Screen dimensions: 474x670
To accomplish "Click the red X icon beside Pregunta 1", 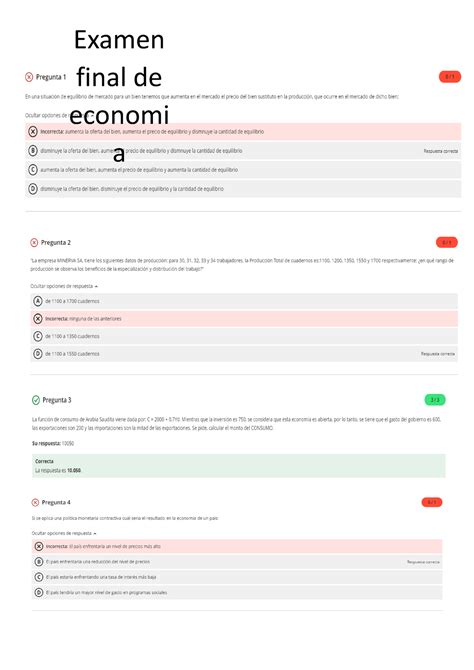I will 29,77.
